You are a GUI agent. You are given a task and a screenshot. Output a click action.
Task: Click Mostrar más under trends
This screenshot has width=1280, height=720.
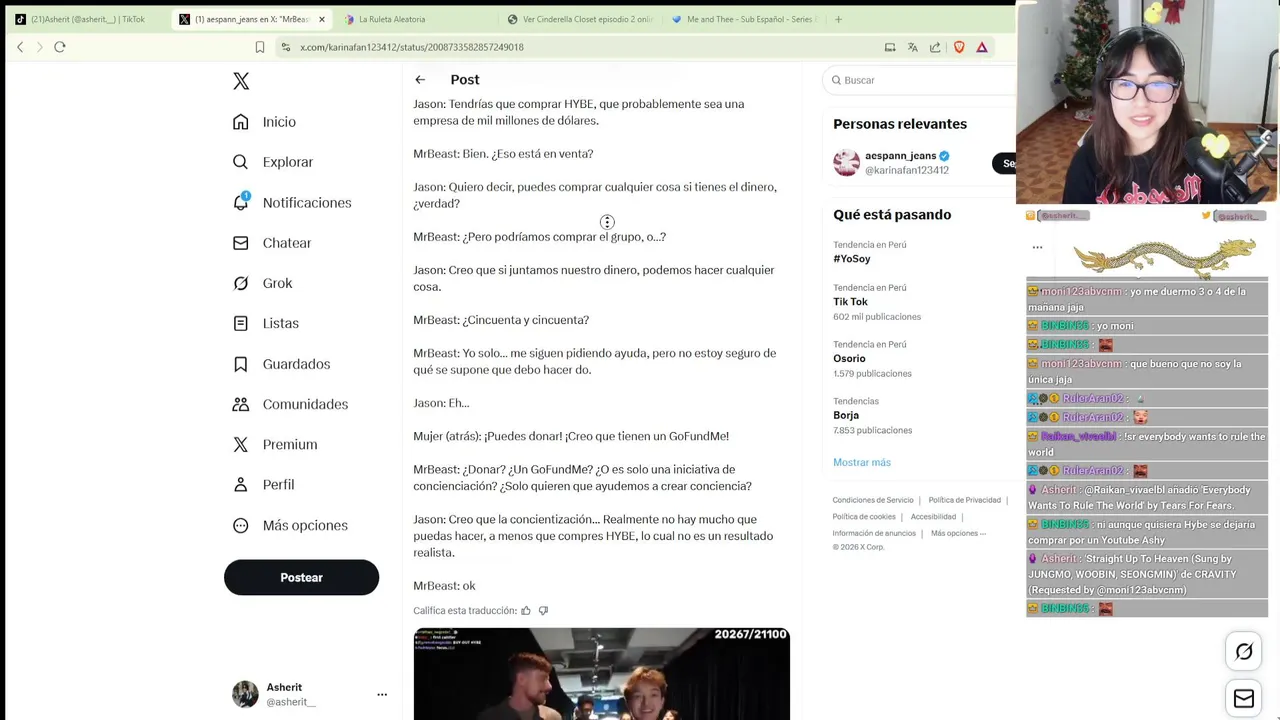[x=862, y=462]
